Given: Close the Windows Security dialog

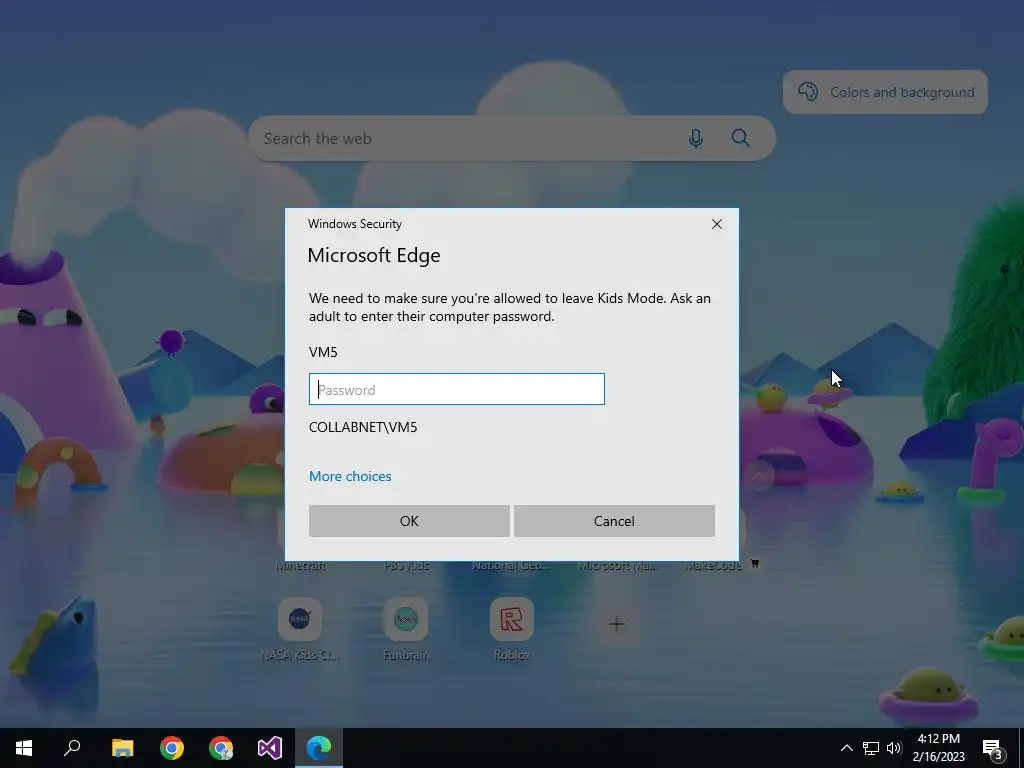Looking at the screenshot, I should tap(716, 224).
